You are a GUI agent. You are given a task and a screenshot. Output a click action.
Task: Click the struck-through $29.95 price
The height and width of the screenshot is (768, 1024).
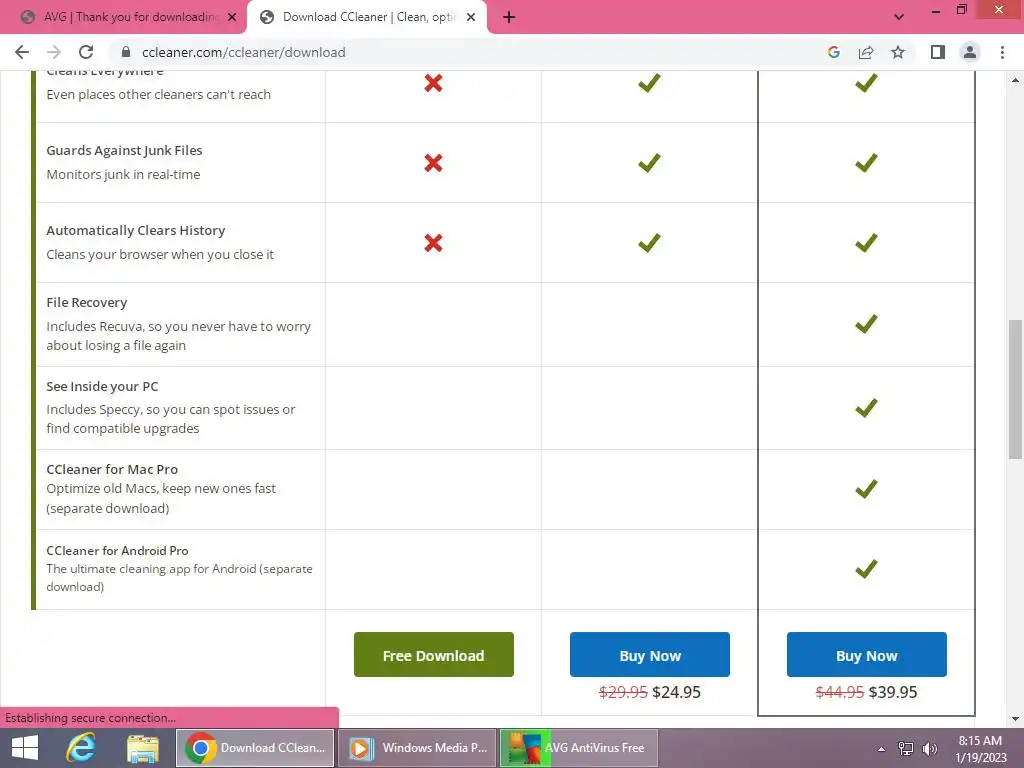tap(623, 692)
